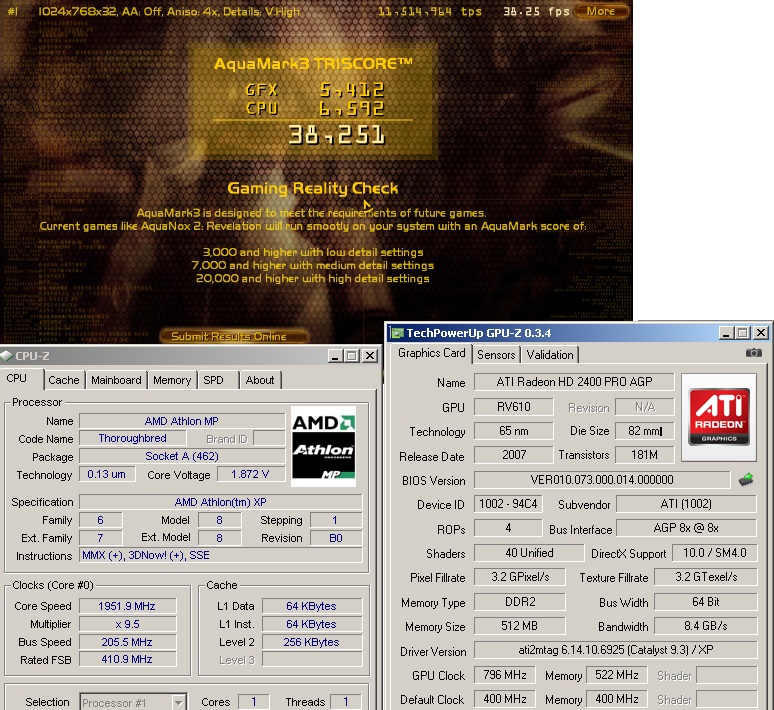Open the Mainboard tab in CPU-Z

116,380
